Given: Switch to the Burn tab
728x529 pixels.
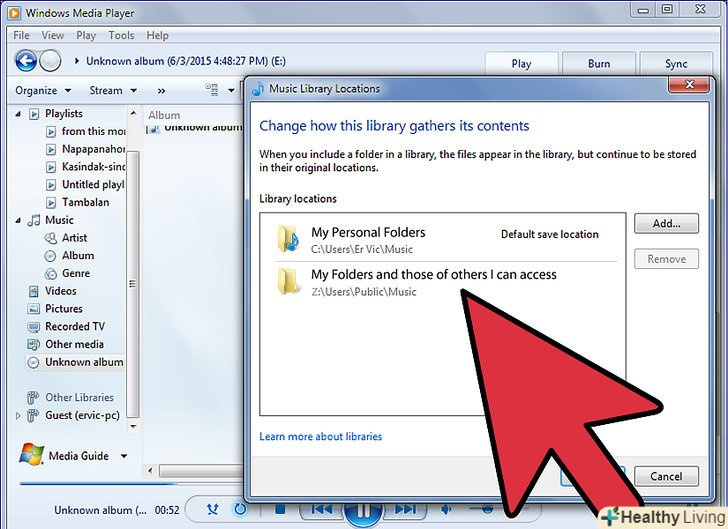Looking at the screenshot, I should tap(599, 64).
